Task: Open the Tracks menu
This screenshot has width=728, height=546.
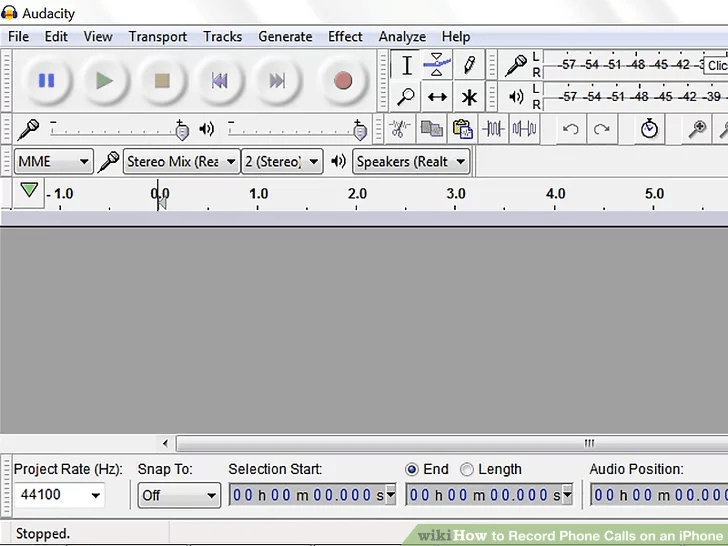Action: (x=222, y=37)
